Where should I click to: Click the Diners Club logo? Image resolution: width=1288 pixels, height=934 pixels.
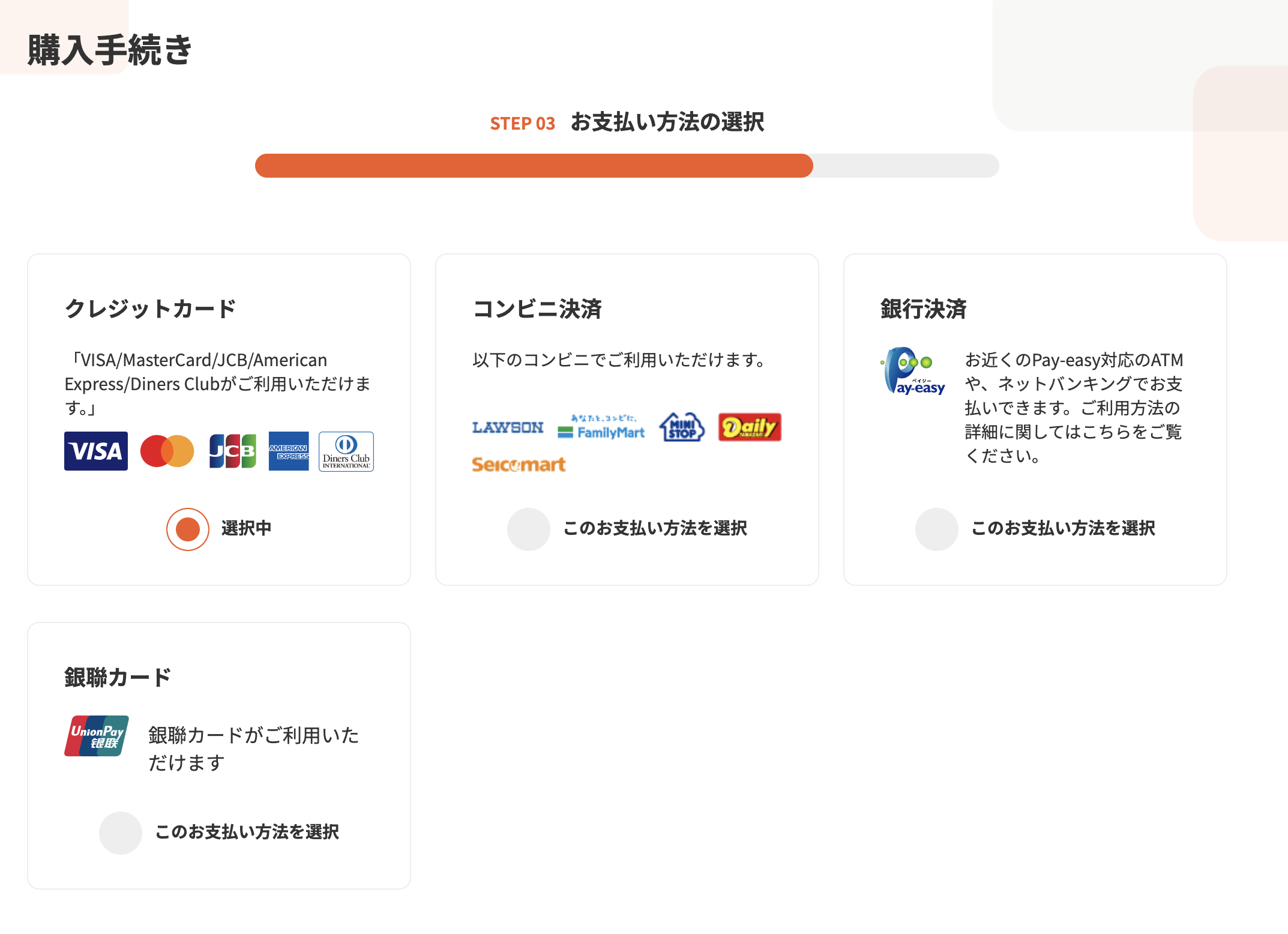pos(346,451)
